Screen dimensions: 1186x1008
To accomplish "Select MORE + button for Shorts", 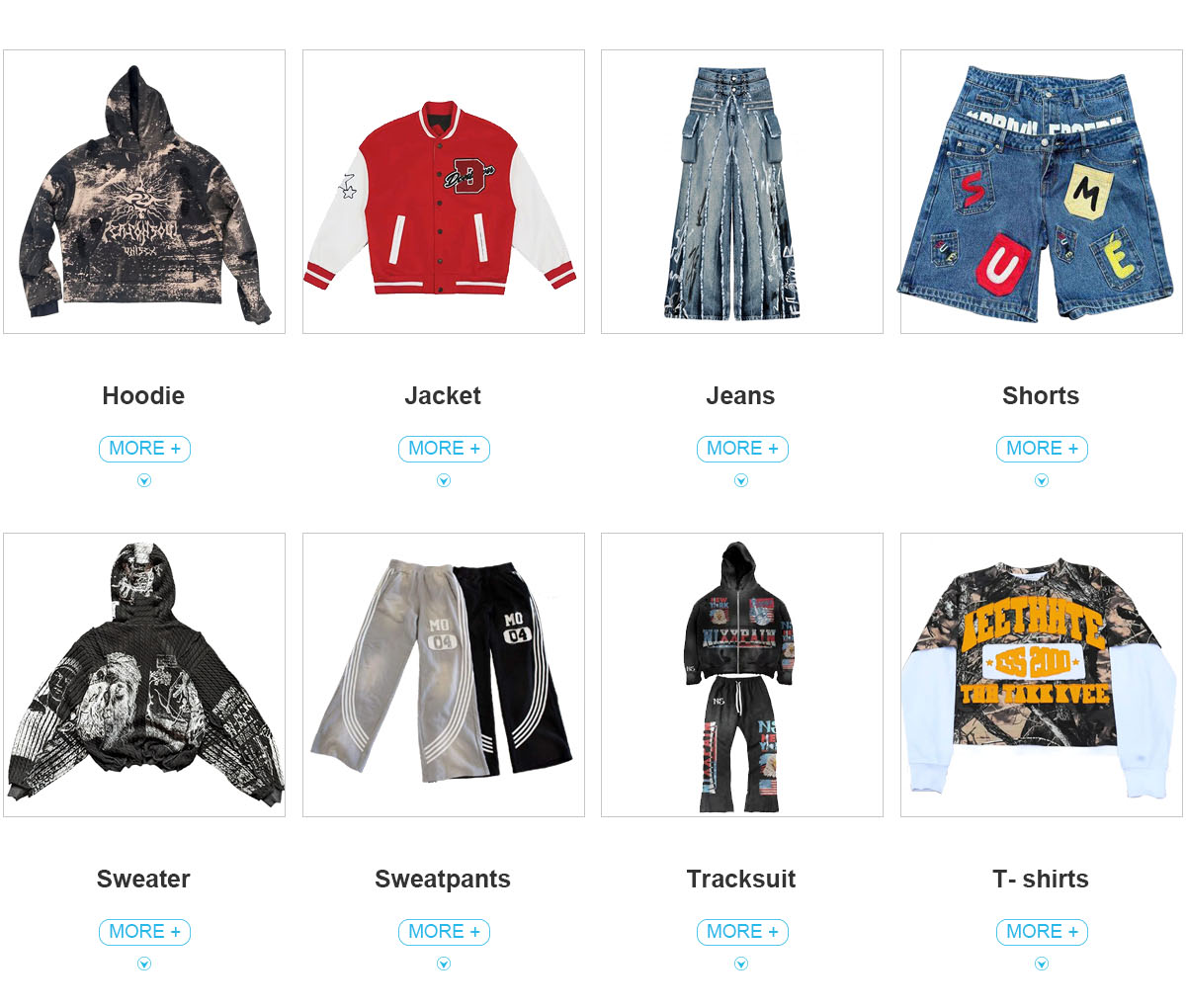I will click(1042, 449).
